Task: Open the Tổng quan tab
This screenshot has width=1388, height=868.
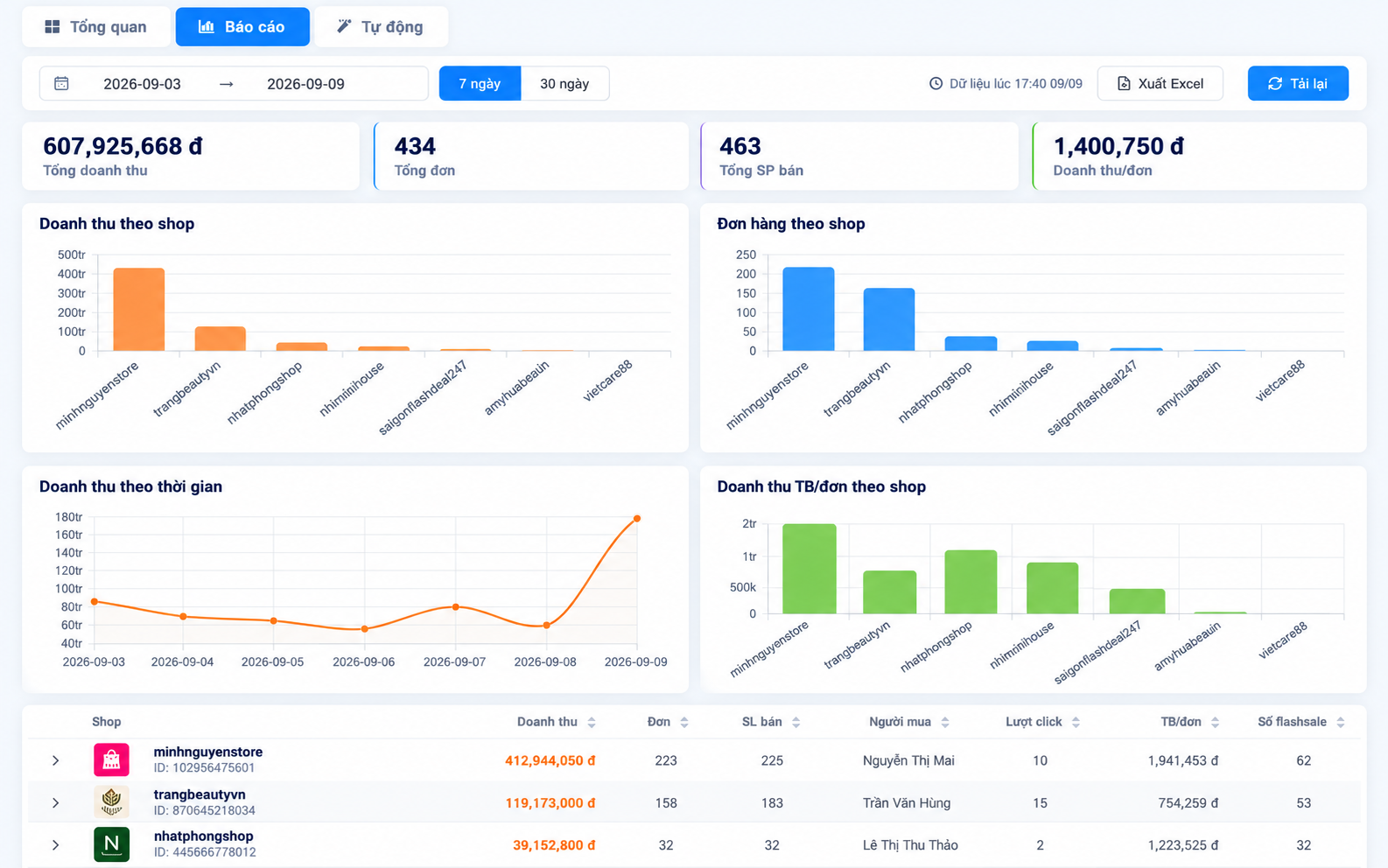Action: (x=96, y=27)
